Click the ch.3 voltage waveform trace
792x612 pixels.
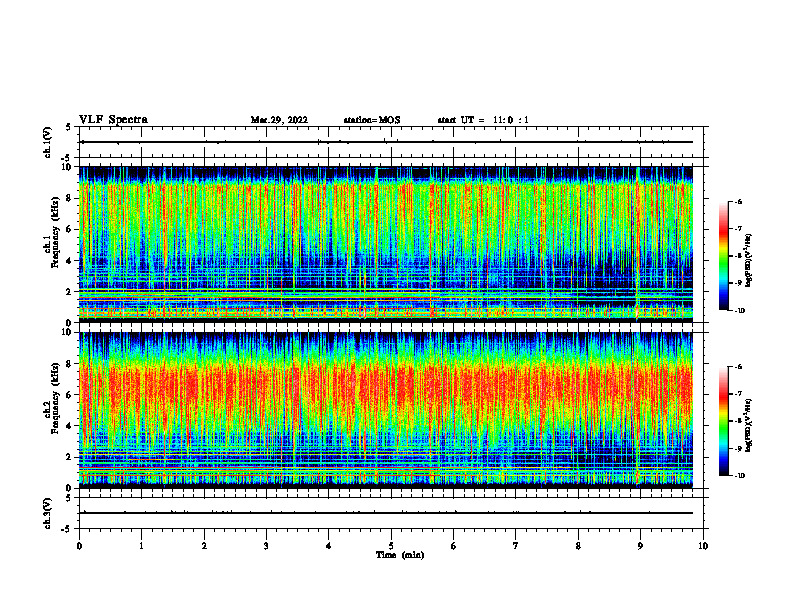(386, 513)
